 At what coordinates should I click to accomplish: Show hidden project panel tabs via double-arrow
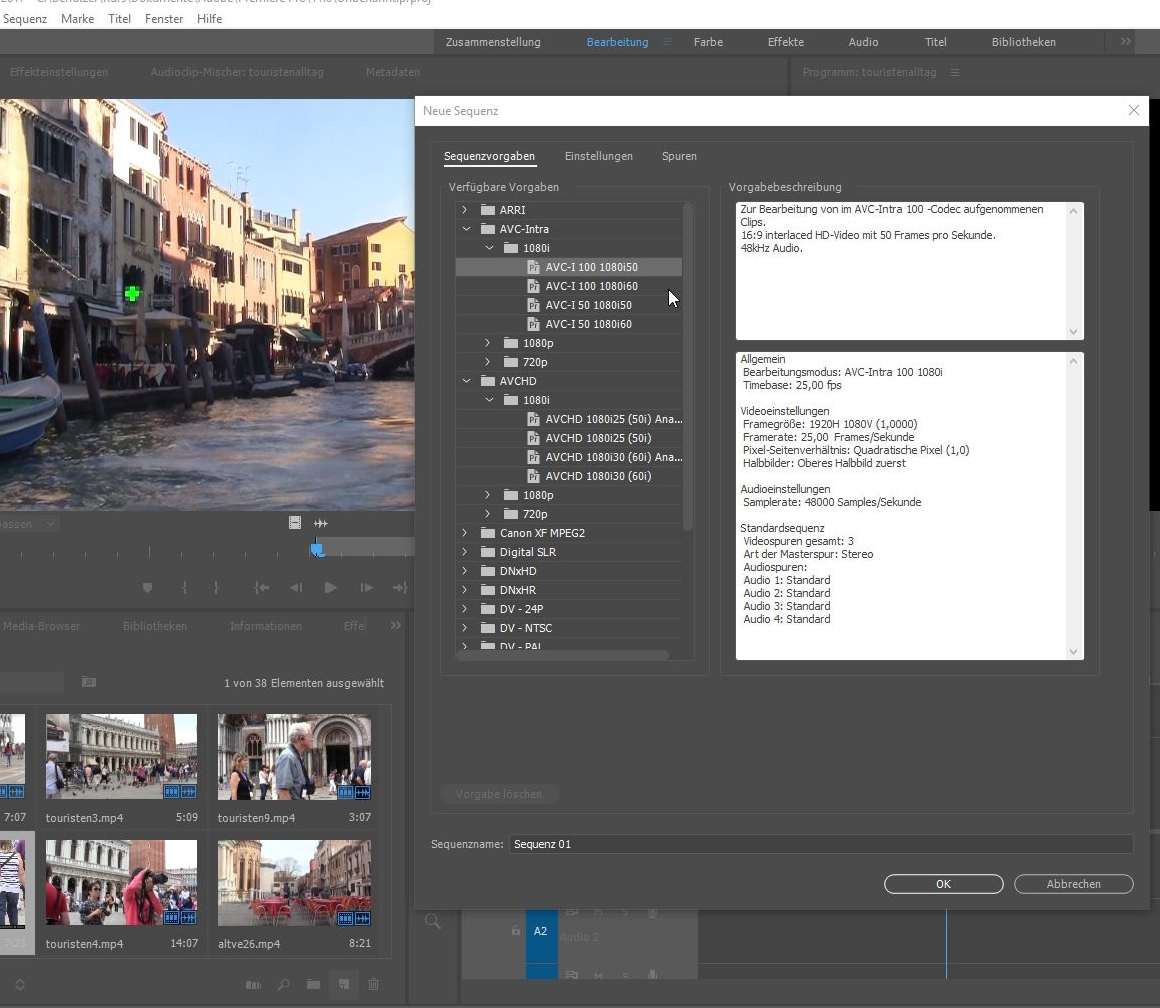pyautogui.click(x=396, y=626)
